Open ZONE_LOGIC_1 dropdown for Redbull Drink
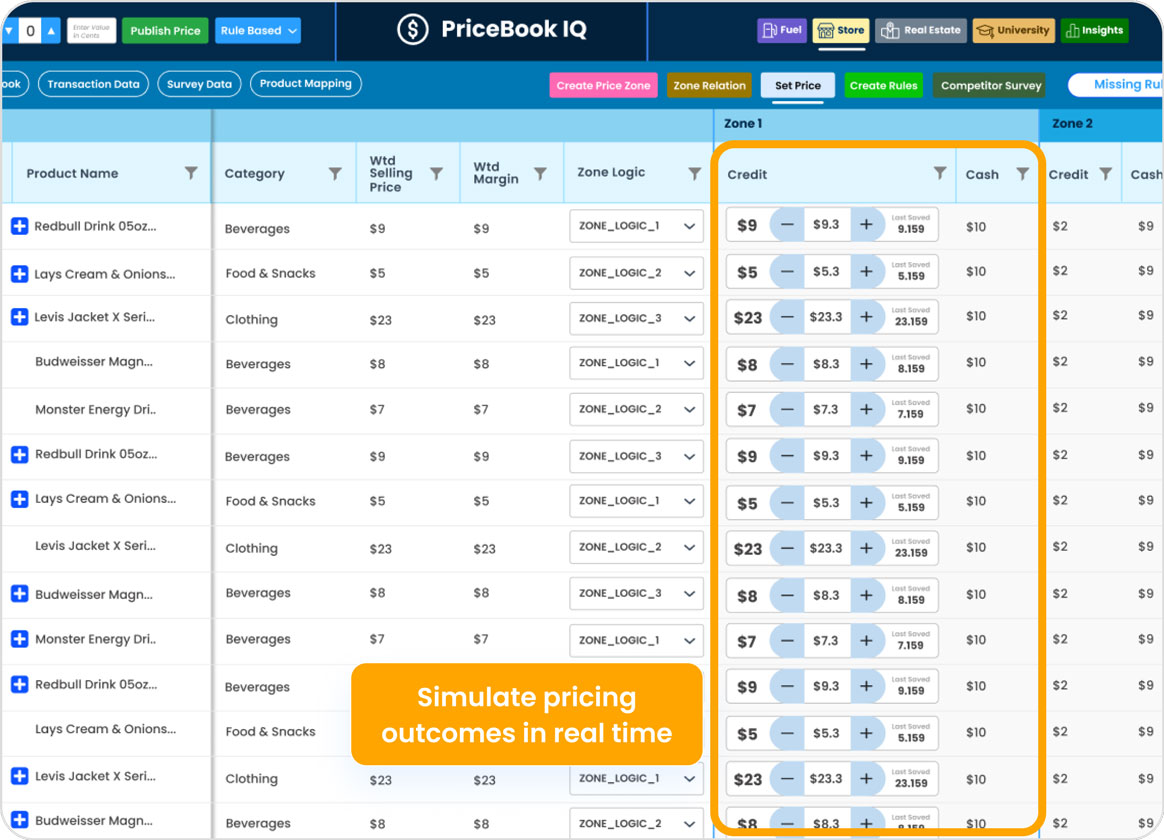 click(x=636, y=226)
